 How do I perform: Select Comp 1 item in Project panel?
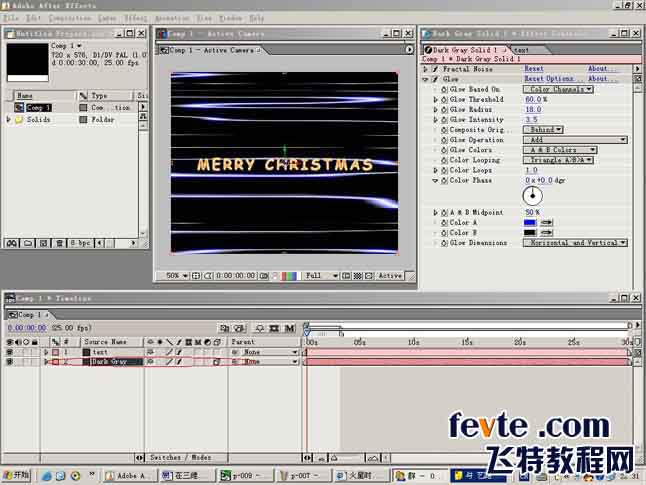tap(38, 108)
